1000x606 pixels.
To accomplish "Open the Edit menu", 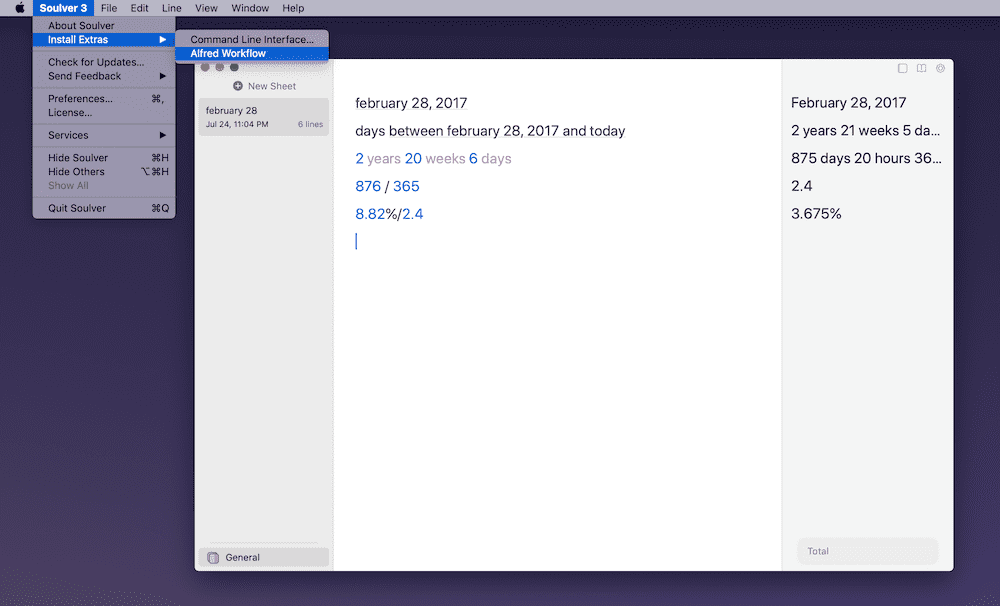I will tap(139, 8).
